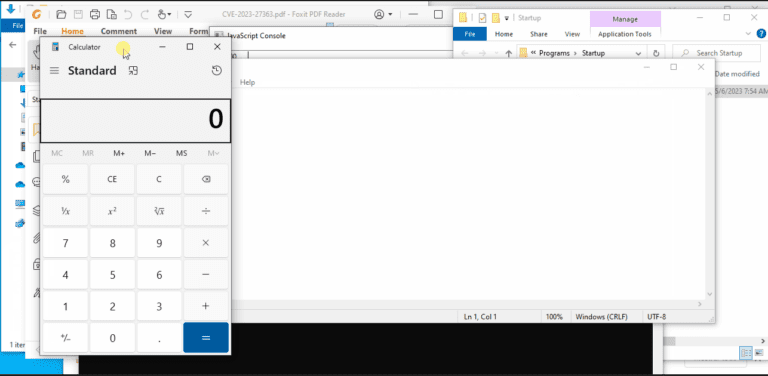Click the x squared key
The height and width of the screenshot is (376, 768).
112,211
